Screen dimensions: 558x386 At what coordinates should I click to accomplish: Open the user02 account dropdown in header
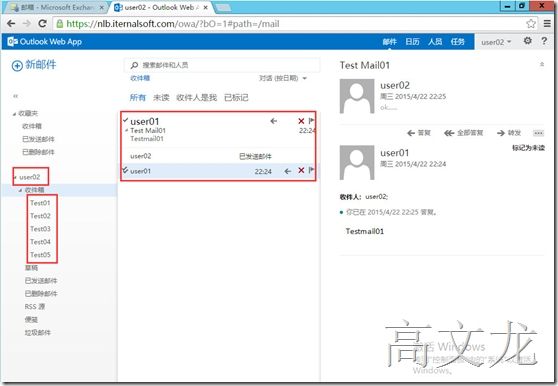pyautogui.click(x=496, y=42)
